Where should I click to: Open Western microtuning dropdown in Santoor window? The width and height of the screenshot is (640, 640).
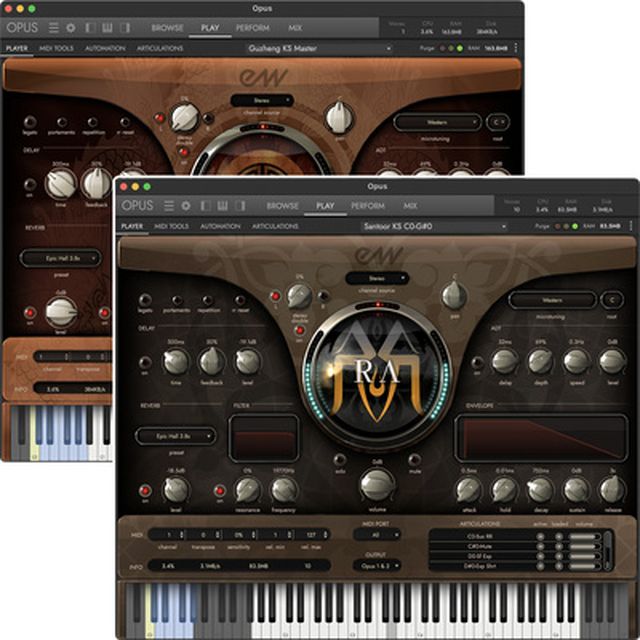552,300
